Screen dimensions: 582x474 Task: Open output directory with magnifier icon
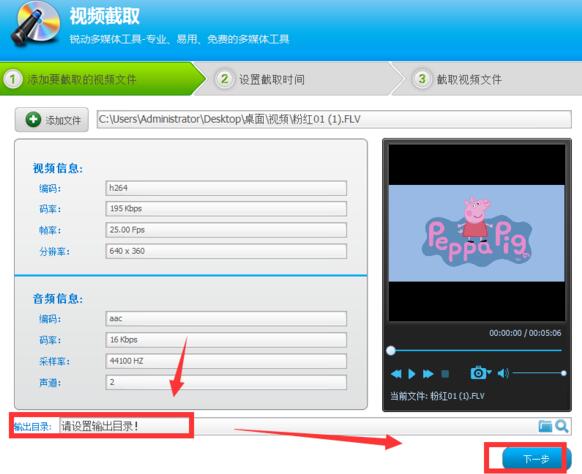point(562,426)
